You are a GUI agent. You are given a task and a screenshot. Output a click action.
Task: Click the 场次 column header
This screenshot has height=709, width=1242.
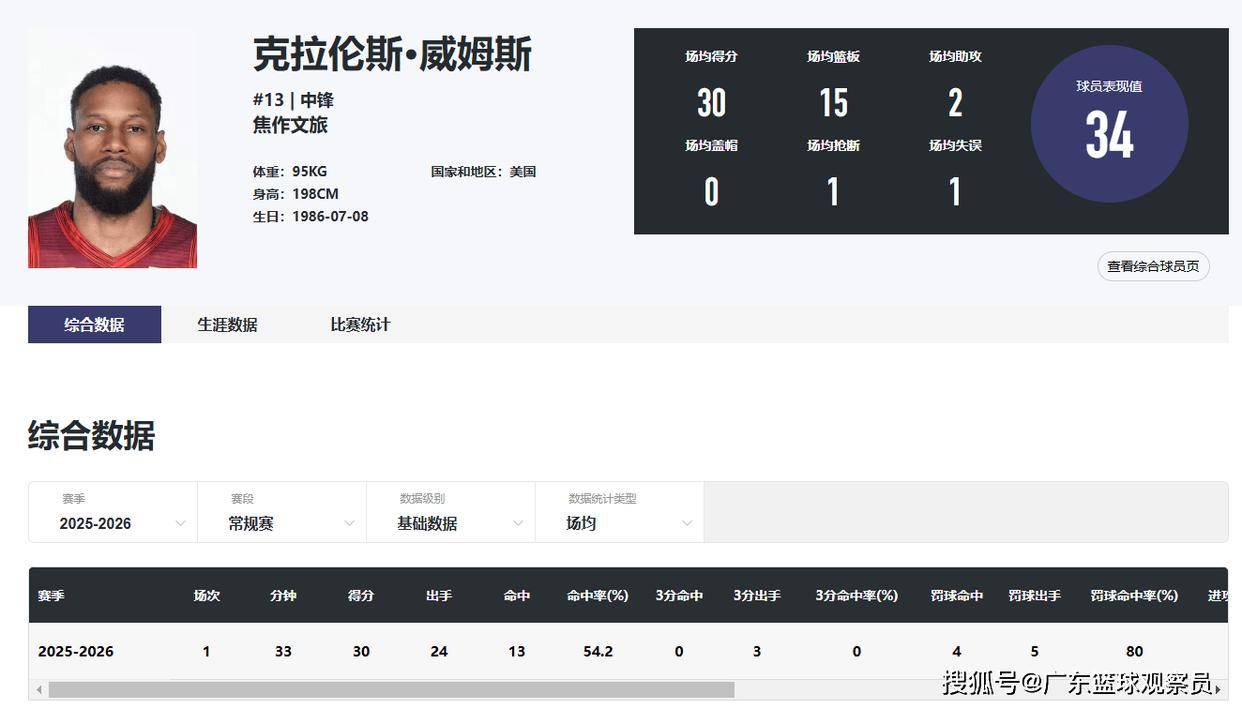pos(207,596)
